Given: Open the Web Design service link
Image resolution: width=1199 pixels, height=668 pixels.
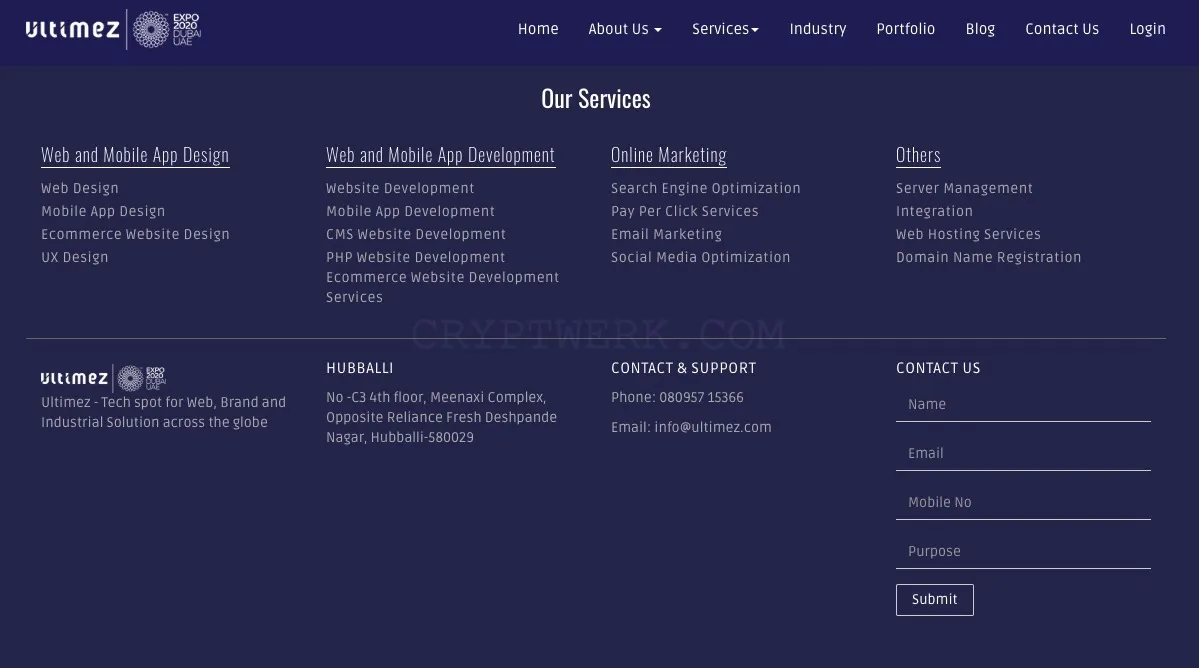Looking at the screenshot, I should [80, 188].
